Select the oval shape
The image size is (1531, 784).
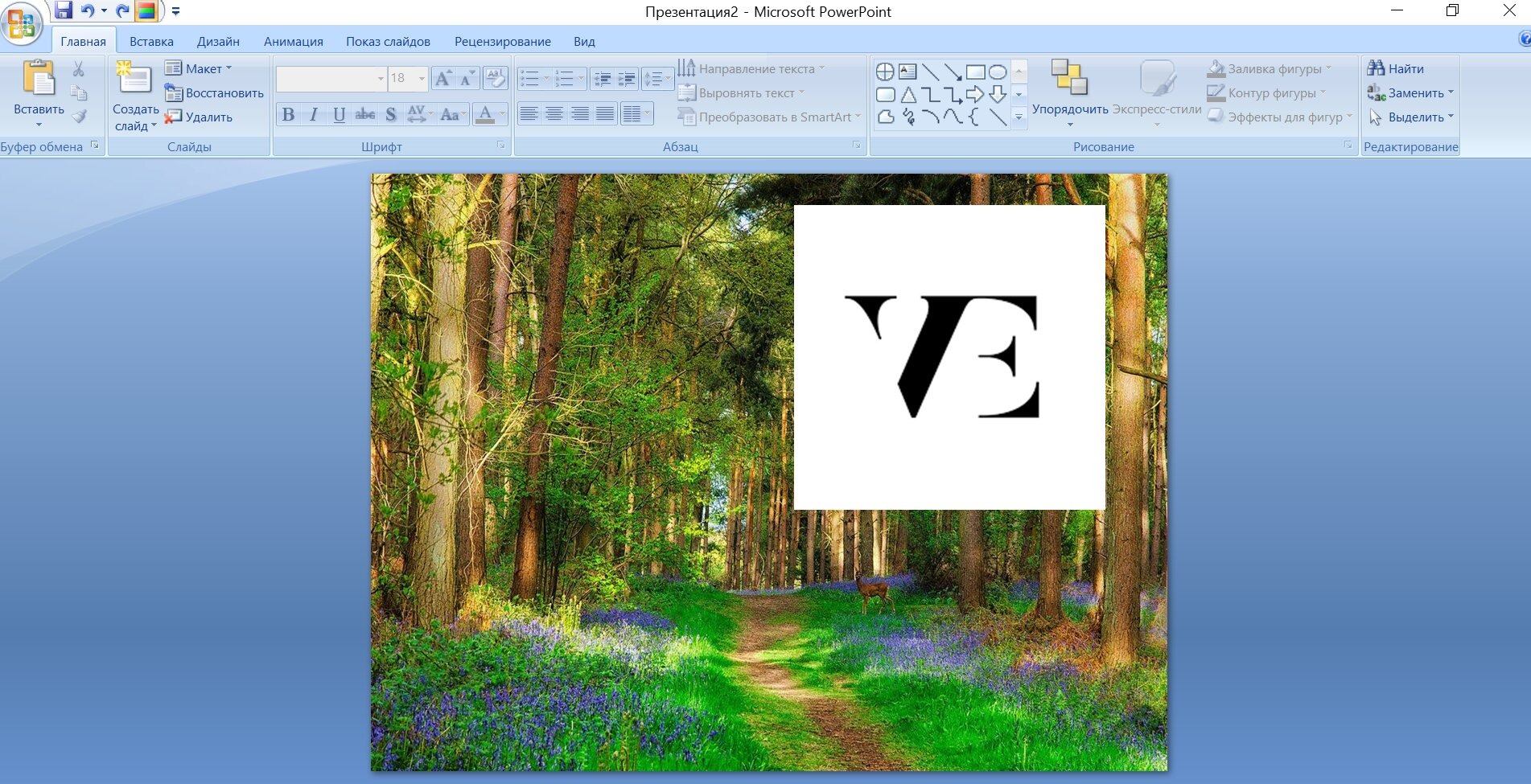tap(998, 72)
